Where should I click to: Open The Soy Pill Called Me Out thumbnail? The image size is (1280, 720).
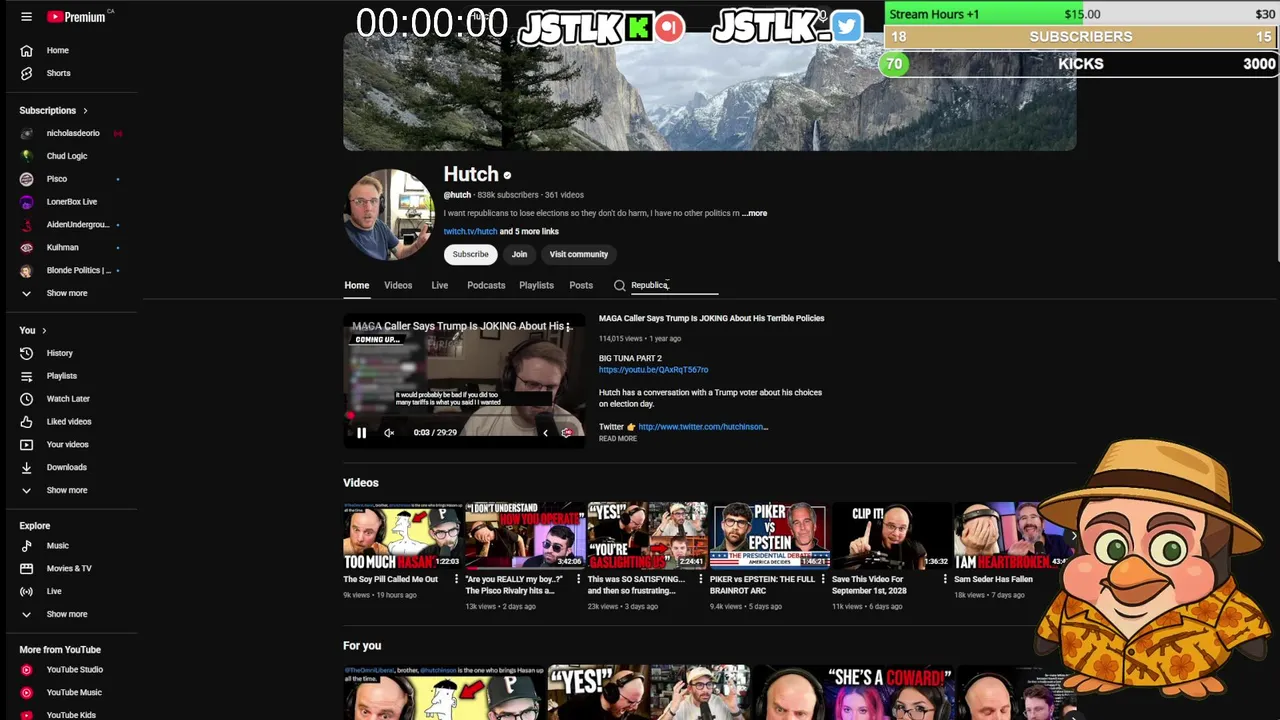403,535
